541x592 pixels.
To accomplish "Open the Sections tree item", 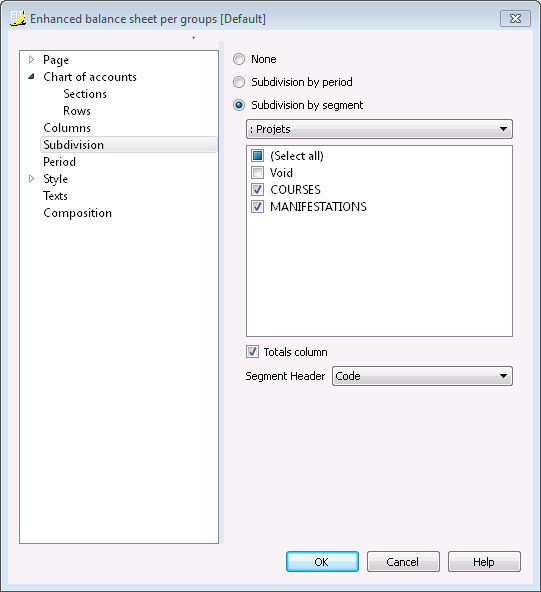I will pyautogui.click(x=85, y=94).
